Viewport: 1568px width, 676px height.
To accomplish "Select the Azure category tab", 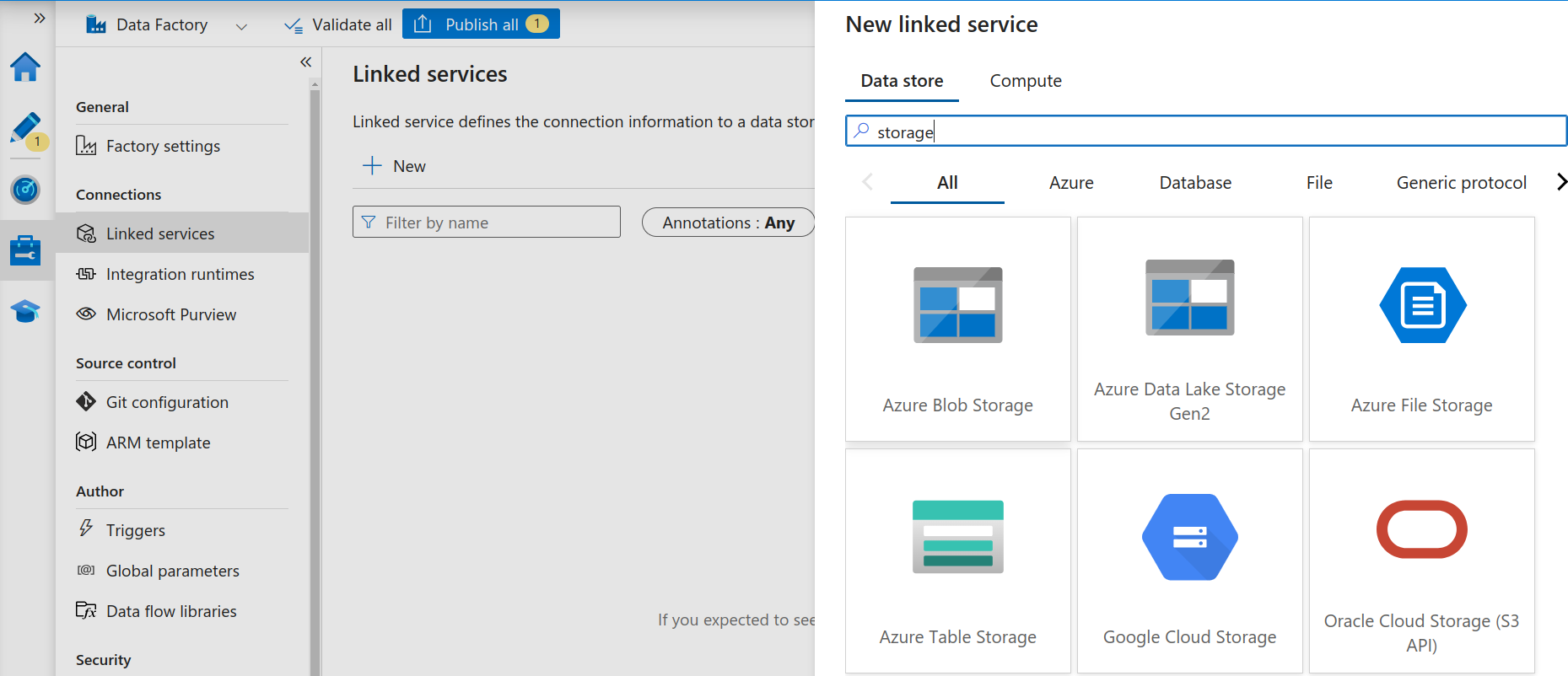I will click(1071, 183).
